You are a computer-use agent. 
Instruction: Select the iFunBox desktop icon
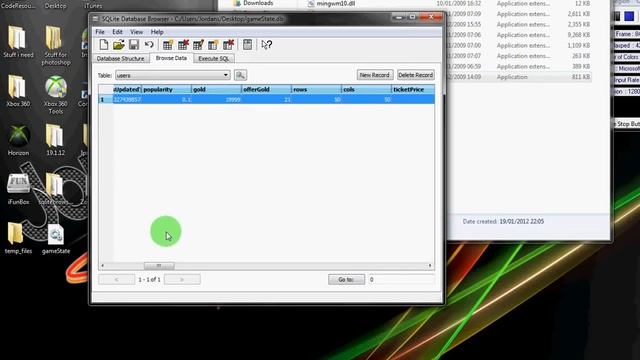18,189
